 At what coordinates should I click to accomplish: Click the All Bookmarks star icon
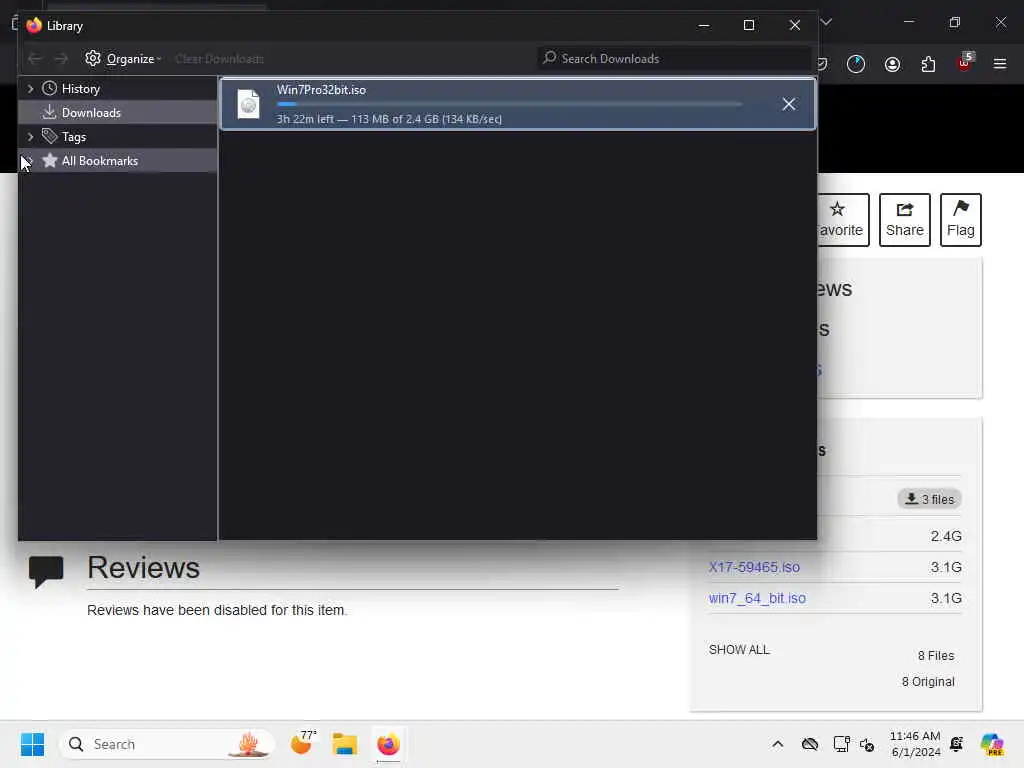tap(50, 161)
